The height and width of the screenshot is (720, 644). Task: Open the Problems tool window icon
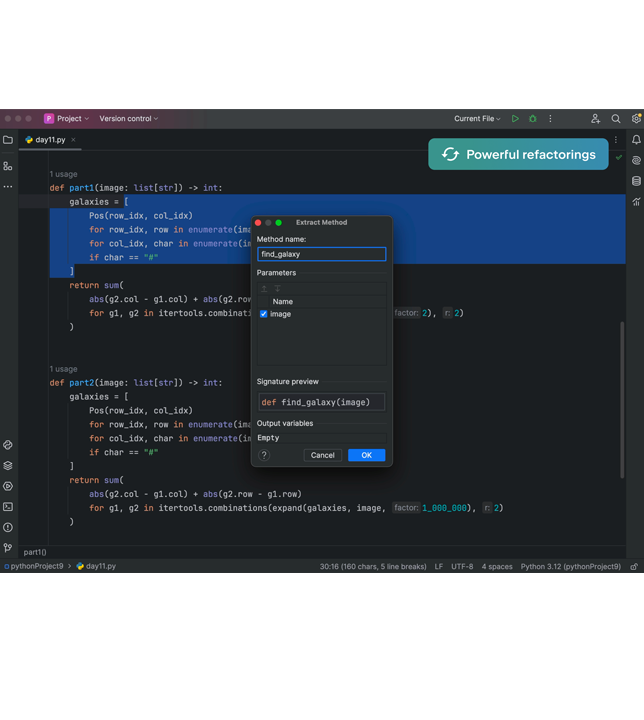[8, 527]
